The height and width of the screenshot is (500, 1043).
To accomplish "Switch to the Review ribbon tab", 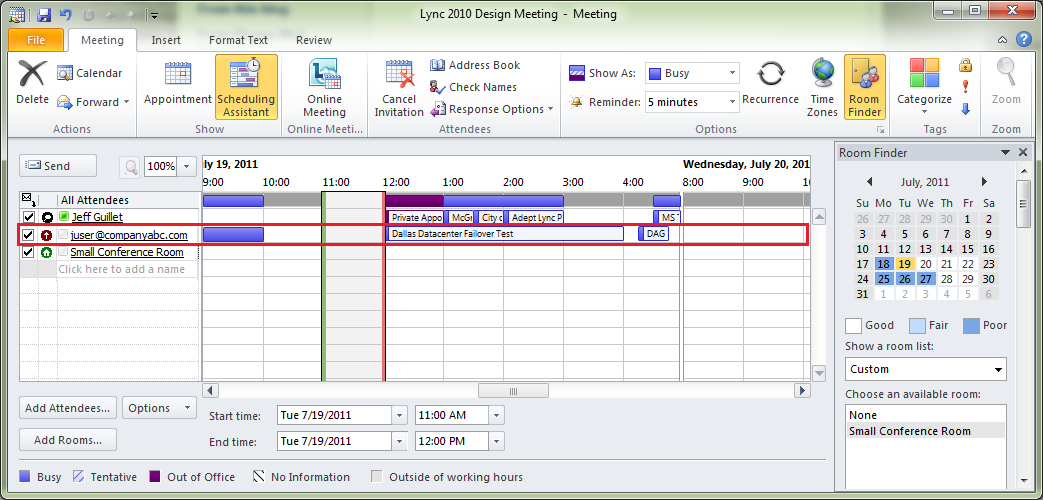I will pyautogui.click(x=314, y=40).
